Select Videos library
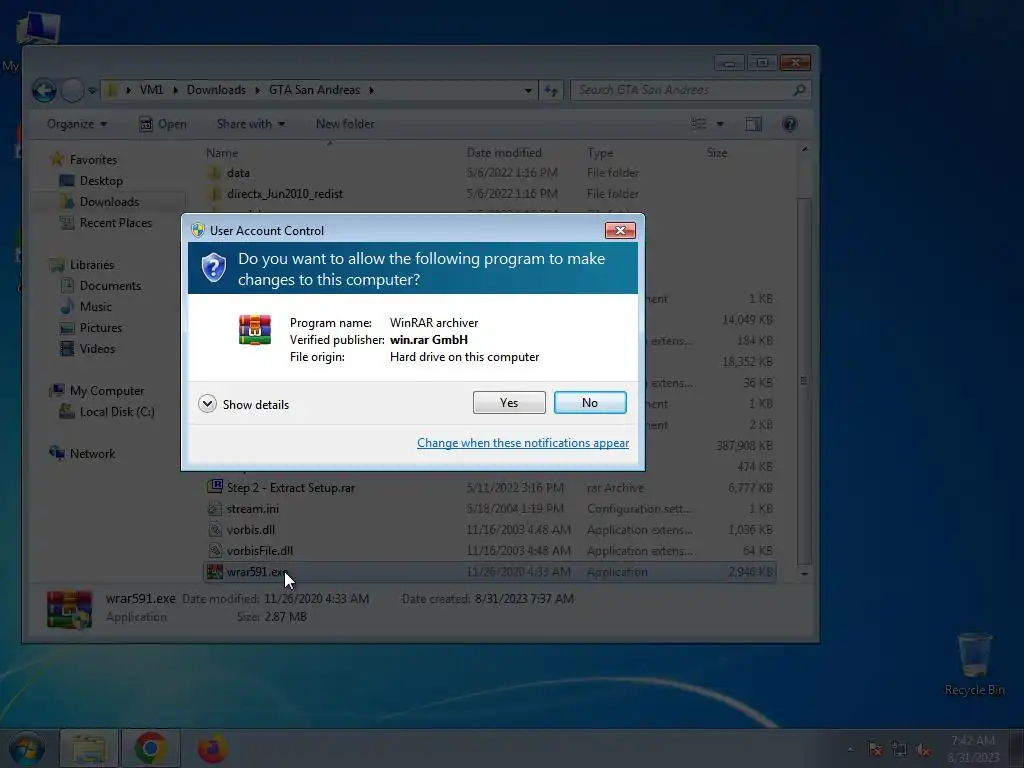This screenshot has height=768, width=1024. [x=97, y=349]
